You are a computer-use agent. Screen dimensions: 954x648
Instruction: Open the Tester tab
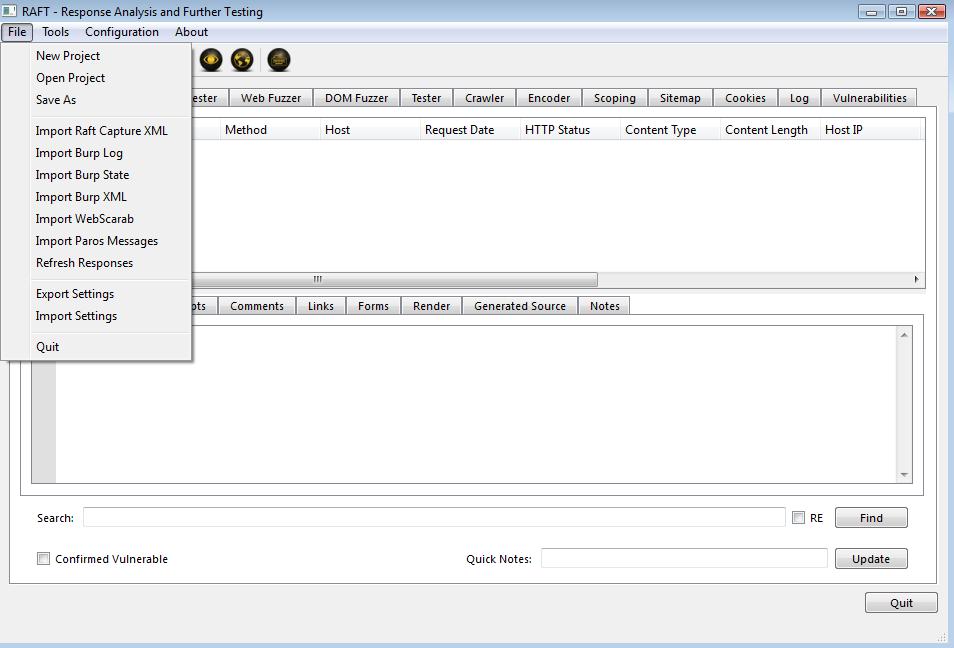tap(426, 98)
